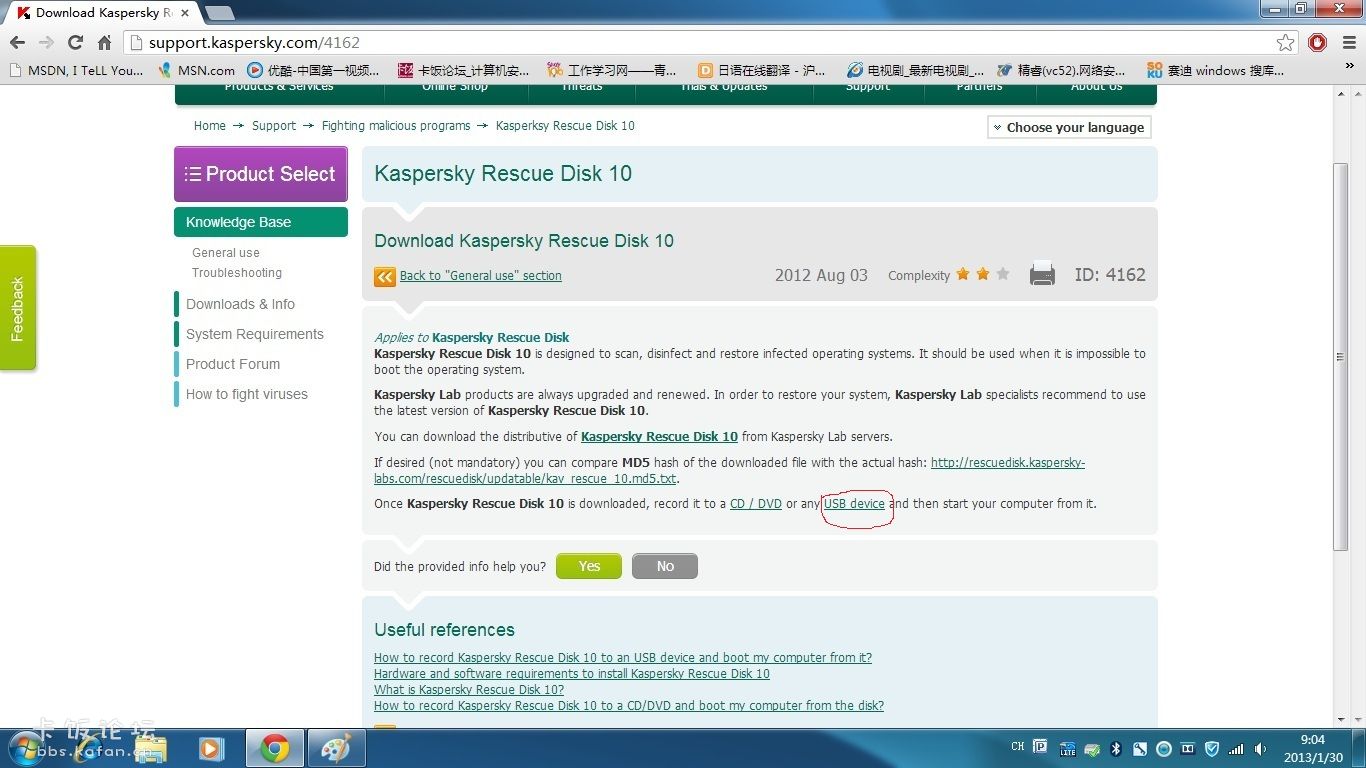This screenshot has height=768, width=1366.
Task: Click the CD / DVD link
Action: point(756,504)
